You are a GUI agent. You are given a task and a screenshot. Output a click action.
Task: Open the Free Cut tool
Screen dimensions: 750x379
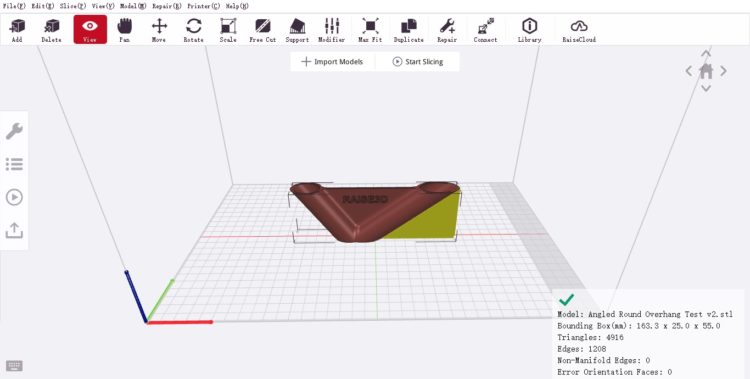pyautogui.click(x=263, y=30)
